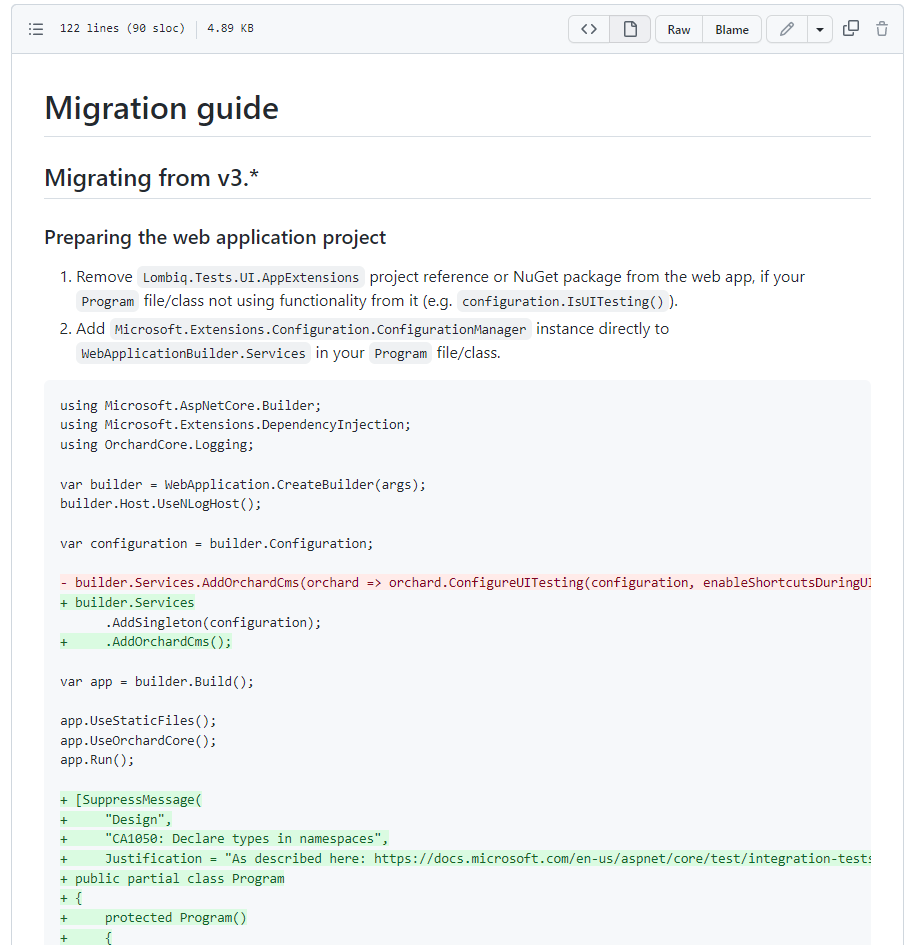The height and width of the screenshot is (945, 913).
Task: Click the 'app.Run();' code line
Action: pos(97,760)
